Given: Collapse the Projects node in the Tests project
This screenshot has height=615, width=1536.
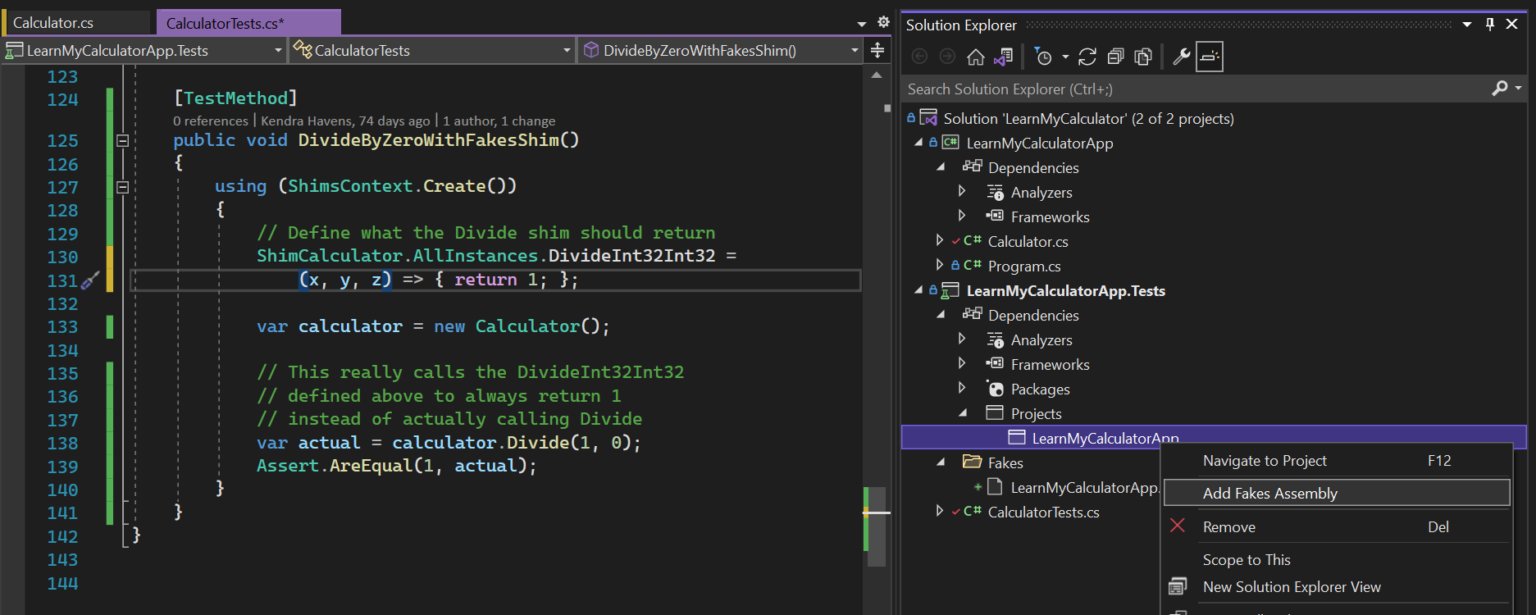Looking at the screenshot, I should (x=962, y=413).
